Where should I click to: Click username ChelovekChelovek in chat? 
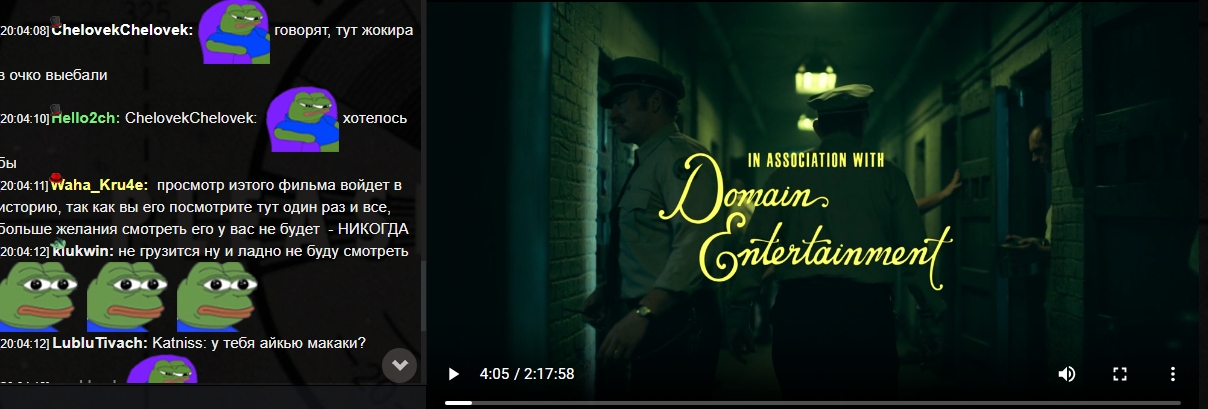(121, 31)
